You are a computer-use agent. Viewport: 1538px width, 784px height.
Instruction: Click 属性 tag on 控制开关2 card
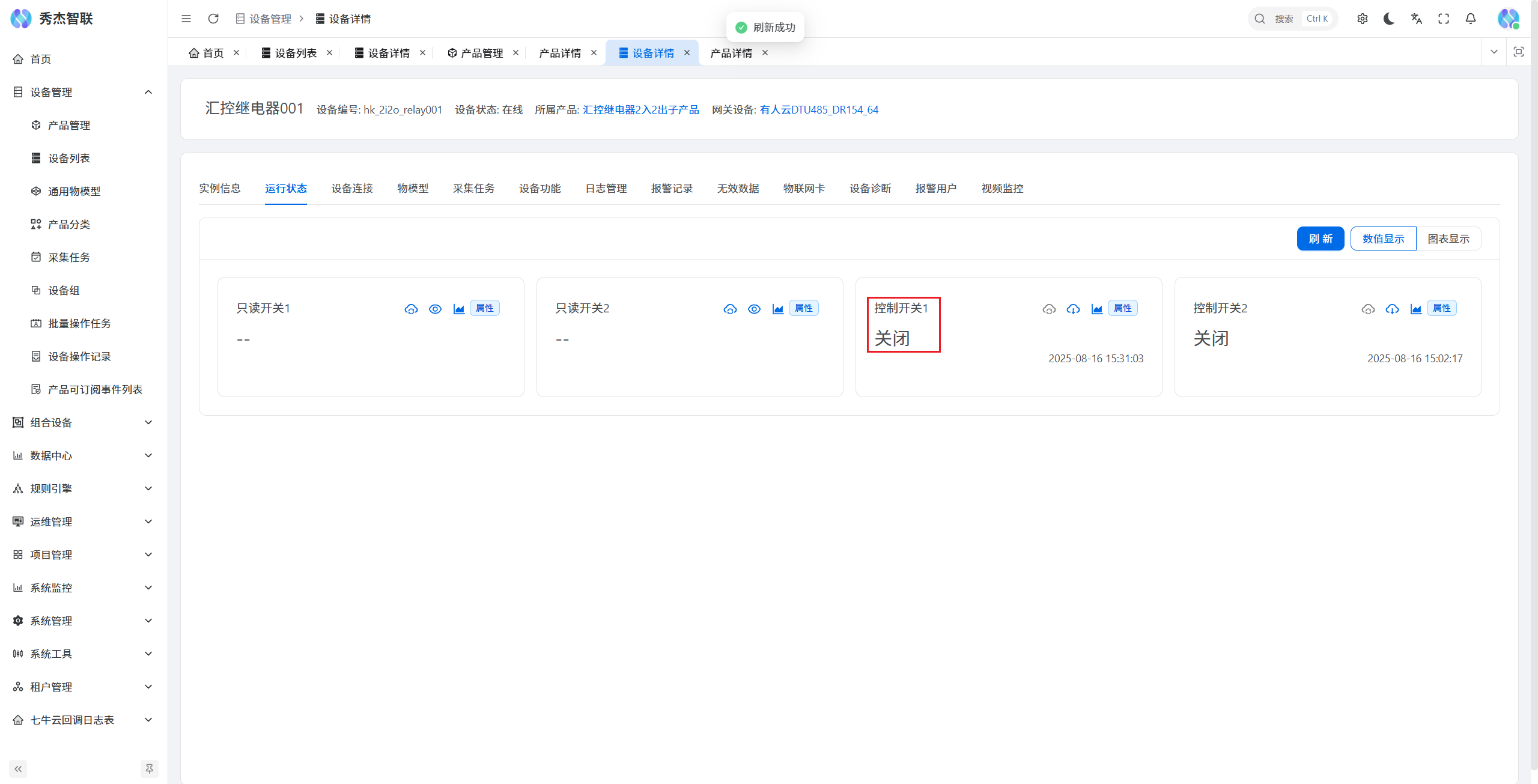coord(1441,308)
